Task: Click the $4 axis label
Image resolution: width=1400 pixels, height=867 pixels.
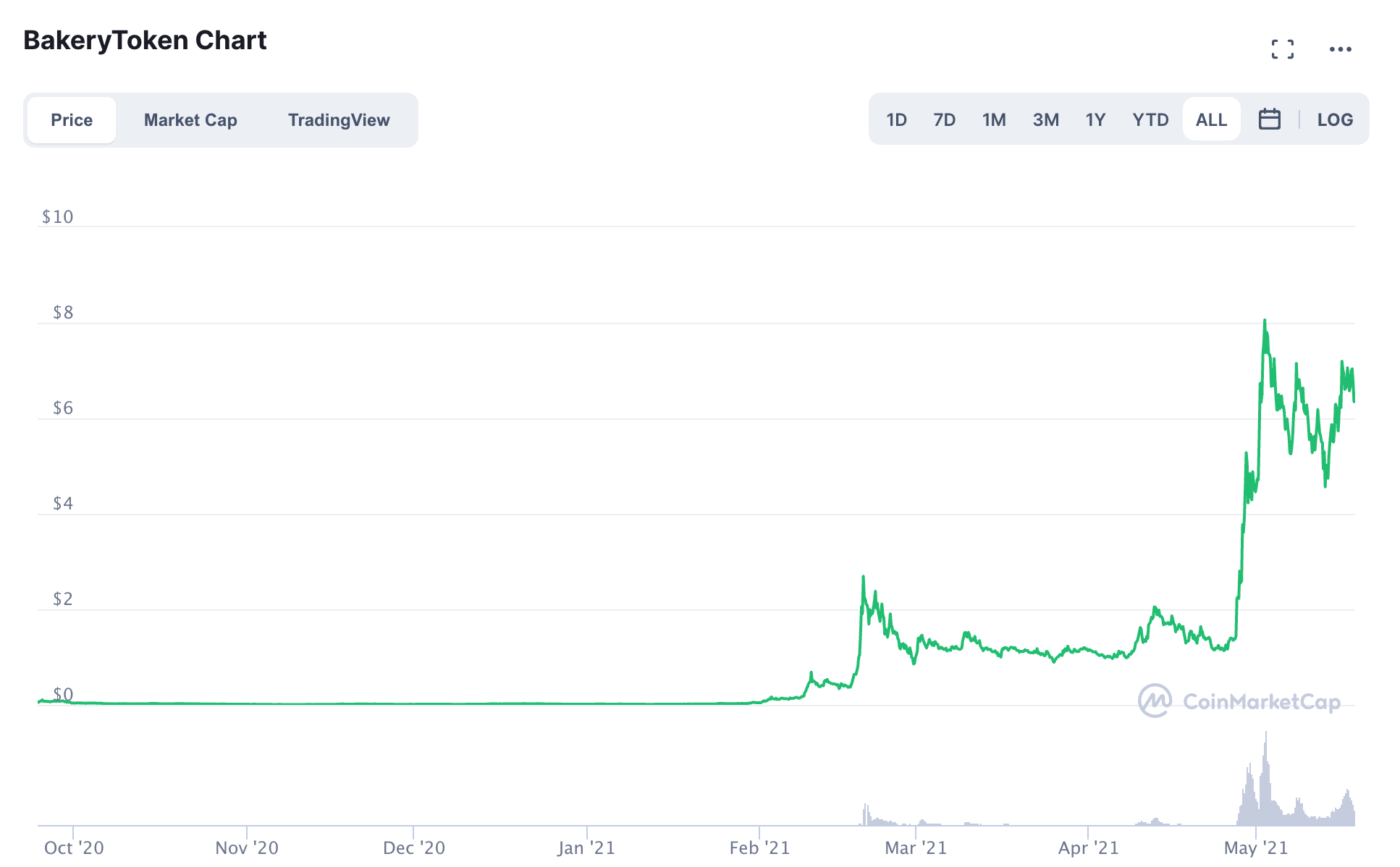Action: (63, 503)
